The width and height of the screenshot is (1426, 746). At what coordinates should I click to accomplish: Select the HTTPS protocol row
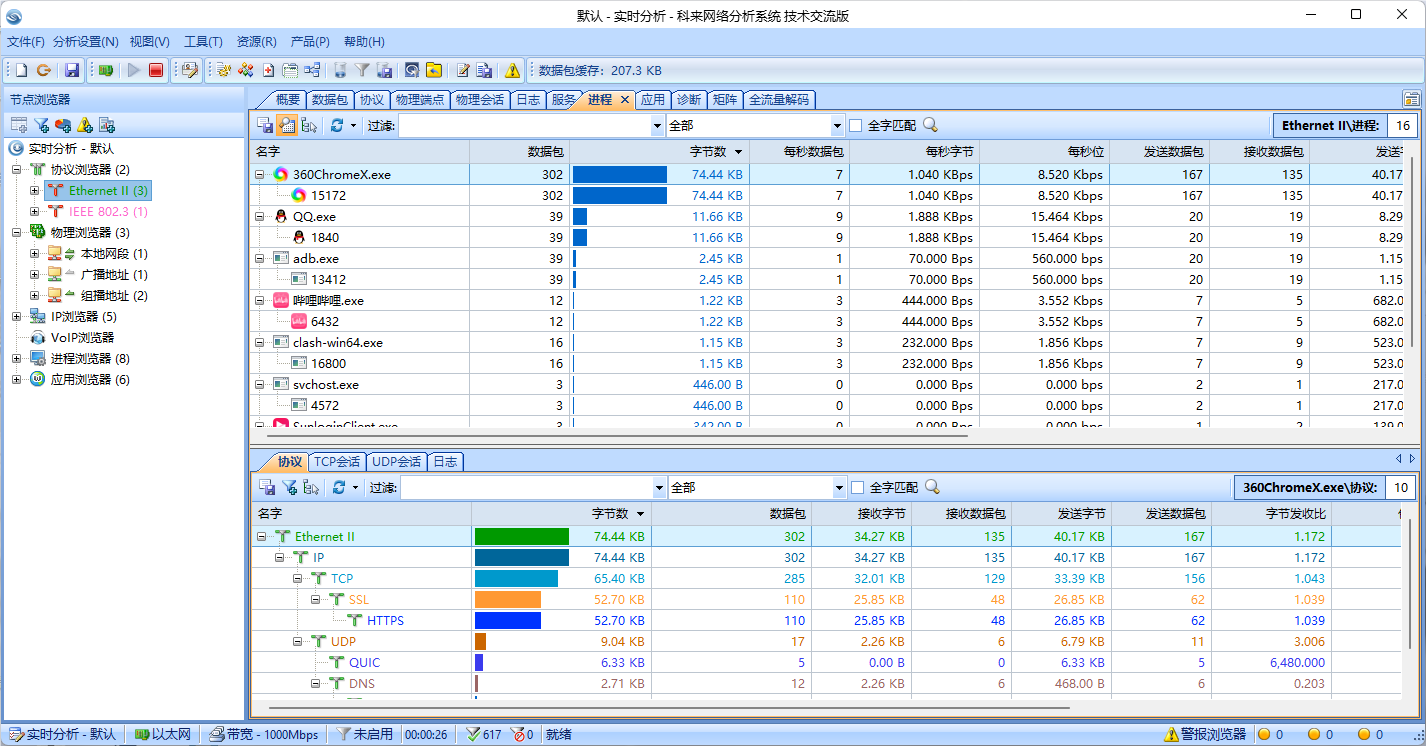[826, 620]
